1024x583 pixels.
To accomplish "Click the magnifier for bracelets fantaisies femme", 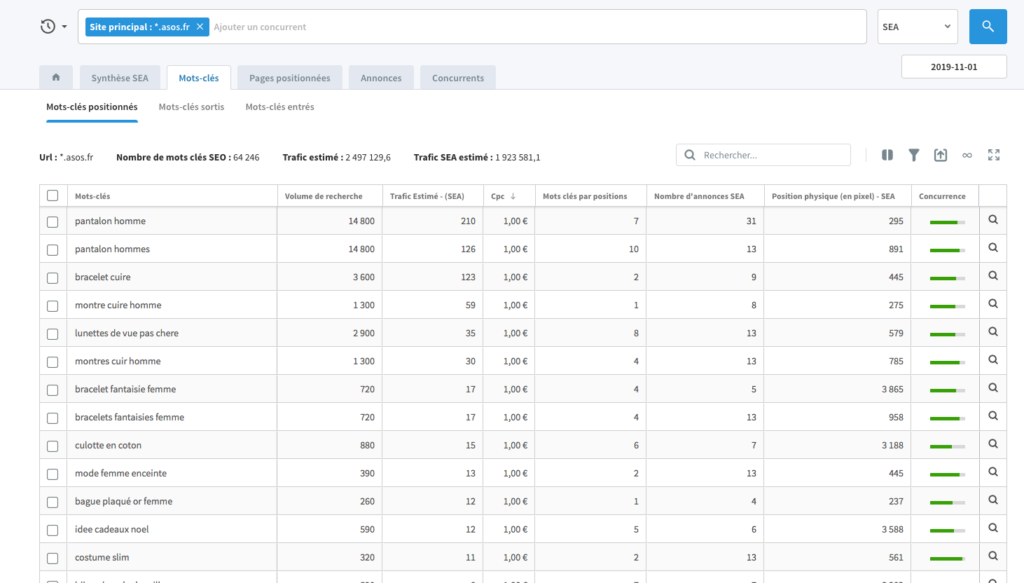I will point(993,417).
